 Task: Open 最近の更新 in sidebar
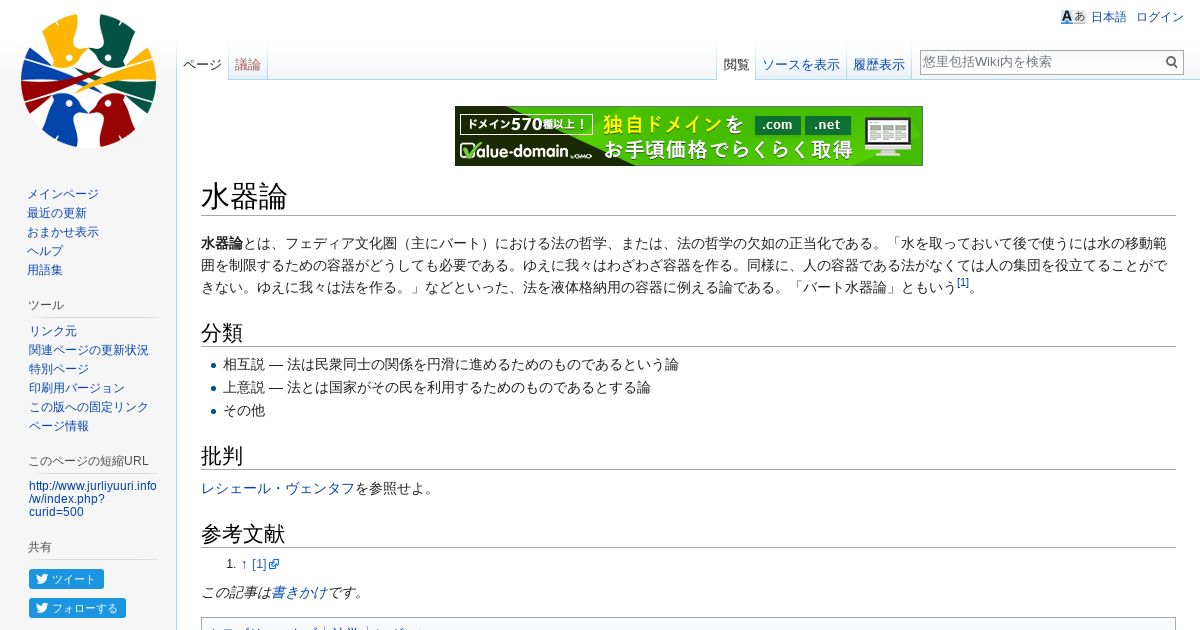tap(57, 213)
